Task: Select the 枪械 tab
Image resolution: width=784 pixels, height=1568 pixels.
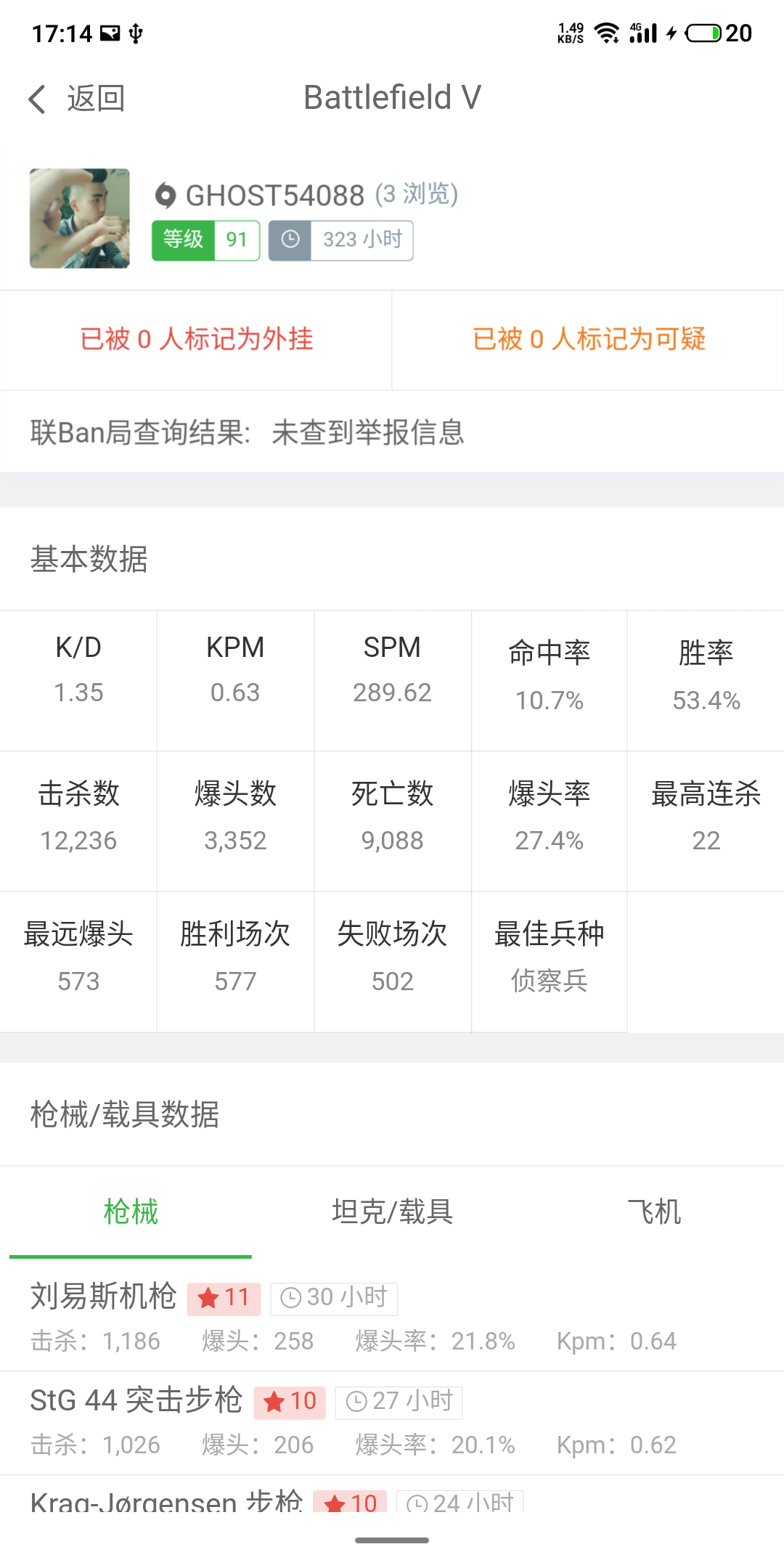Action: click(131, 1212)
